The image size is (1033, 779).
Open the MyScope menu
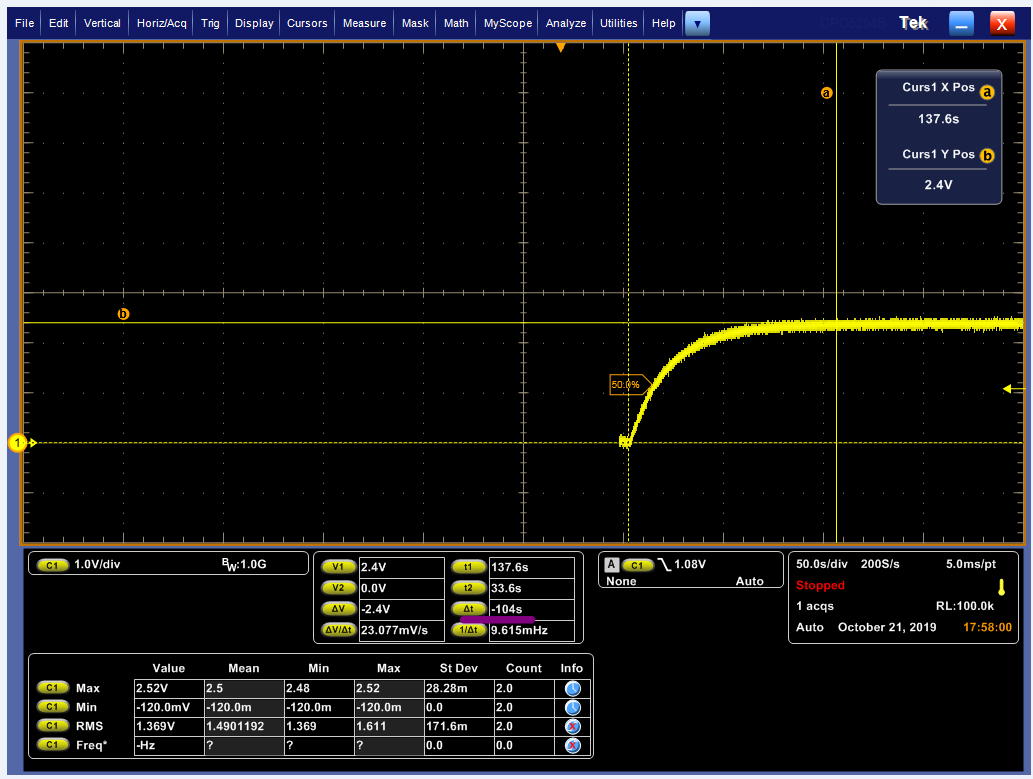(507, 23)
